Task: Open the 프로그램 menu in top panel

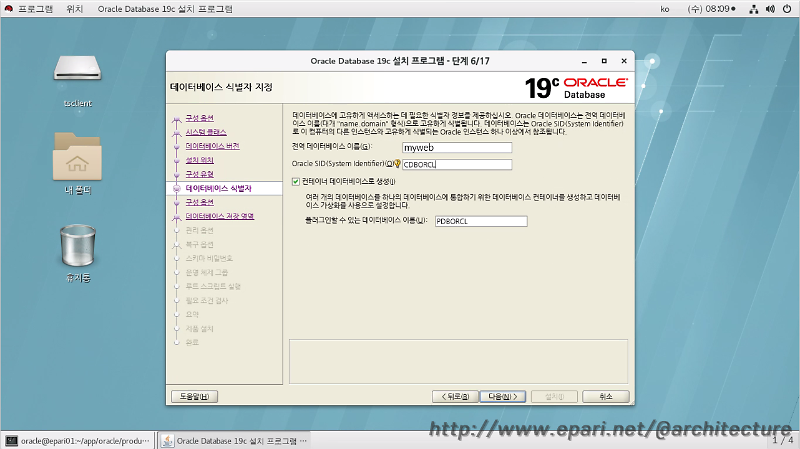Action: tap(36, 9)
